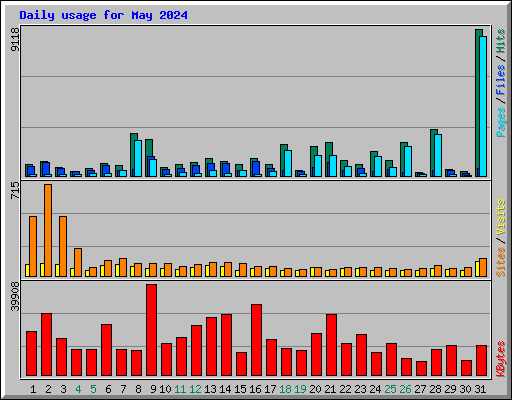This screenshot has width=512, height=400.
Task: Click the day 8 label on x-axis
Action: 138,389
